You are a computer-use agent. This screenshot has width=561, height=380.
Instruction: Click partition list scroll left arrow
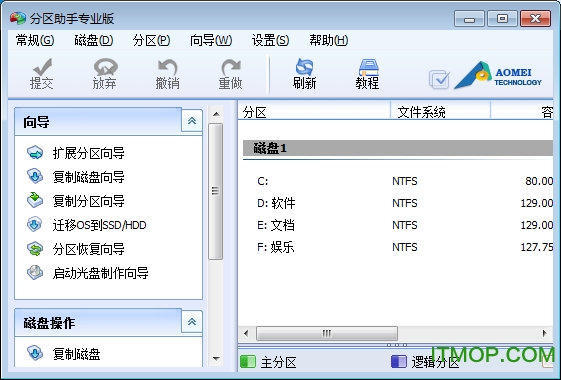point(246,333)
